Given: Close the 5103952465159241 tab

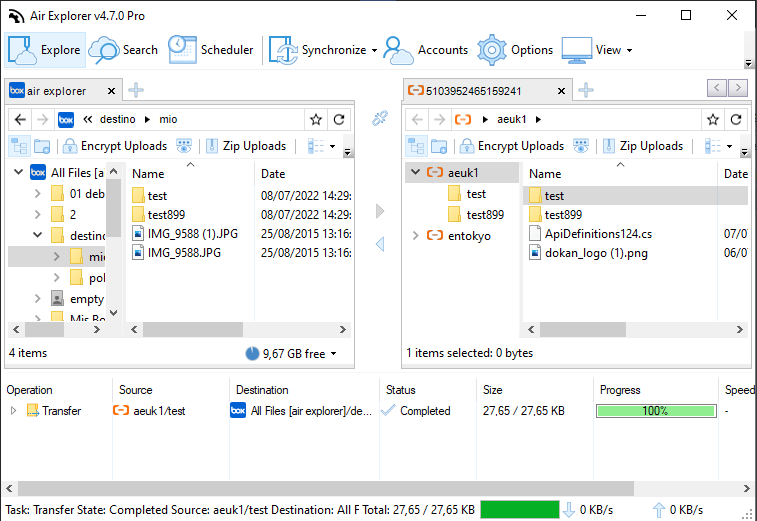Looking at the screenshot, I should (x=561, y=91).
